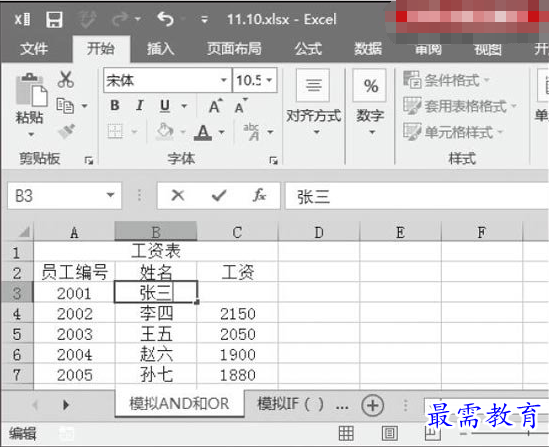Open the Font Color dropdown arrow
549x447 pixels.
(x=221, y=132)
